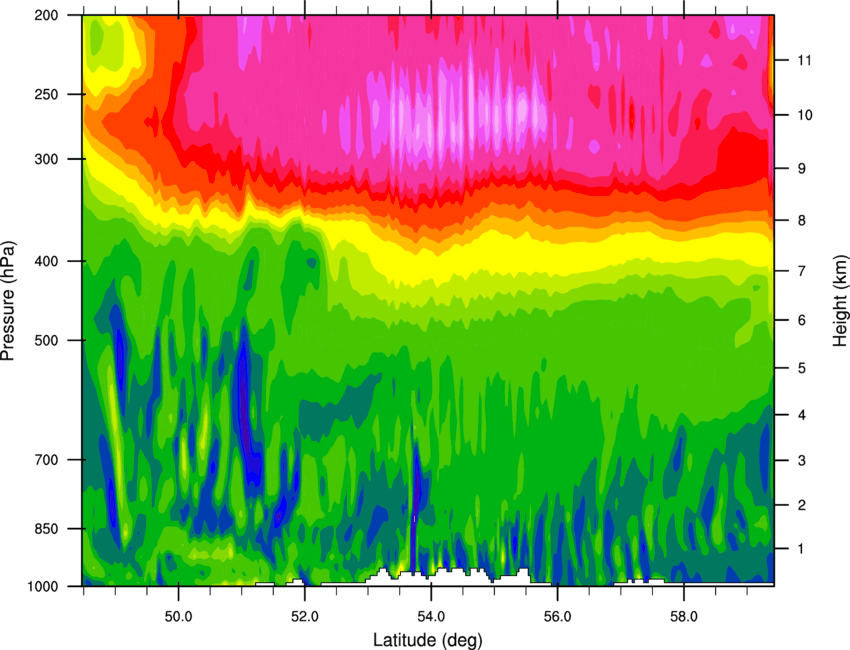Click the 5 km height label
850x650 pixels.
(802, 368)
